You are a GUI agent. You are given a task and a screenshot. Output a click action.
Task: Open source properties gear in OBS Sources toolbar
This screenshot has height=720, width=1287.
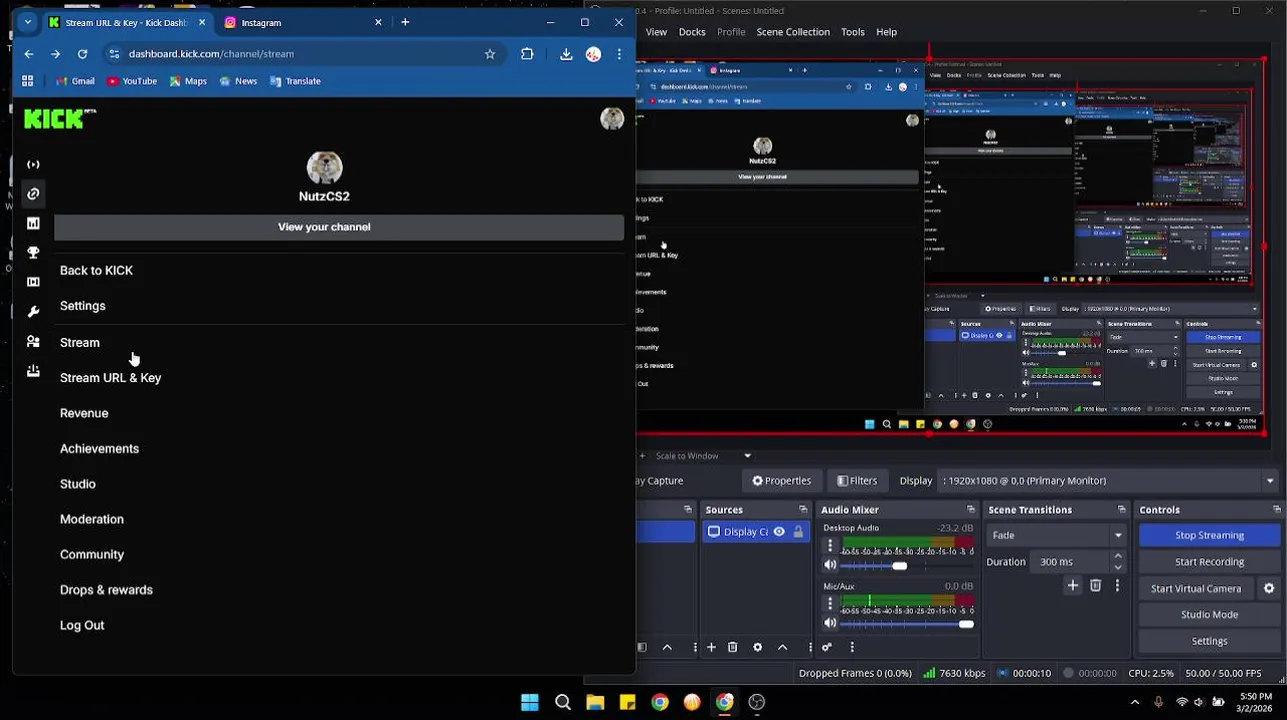(757, 647)
